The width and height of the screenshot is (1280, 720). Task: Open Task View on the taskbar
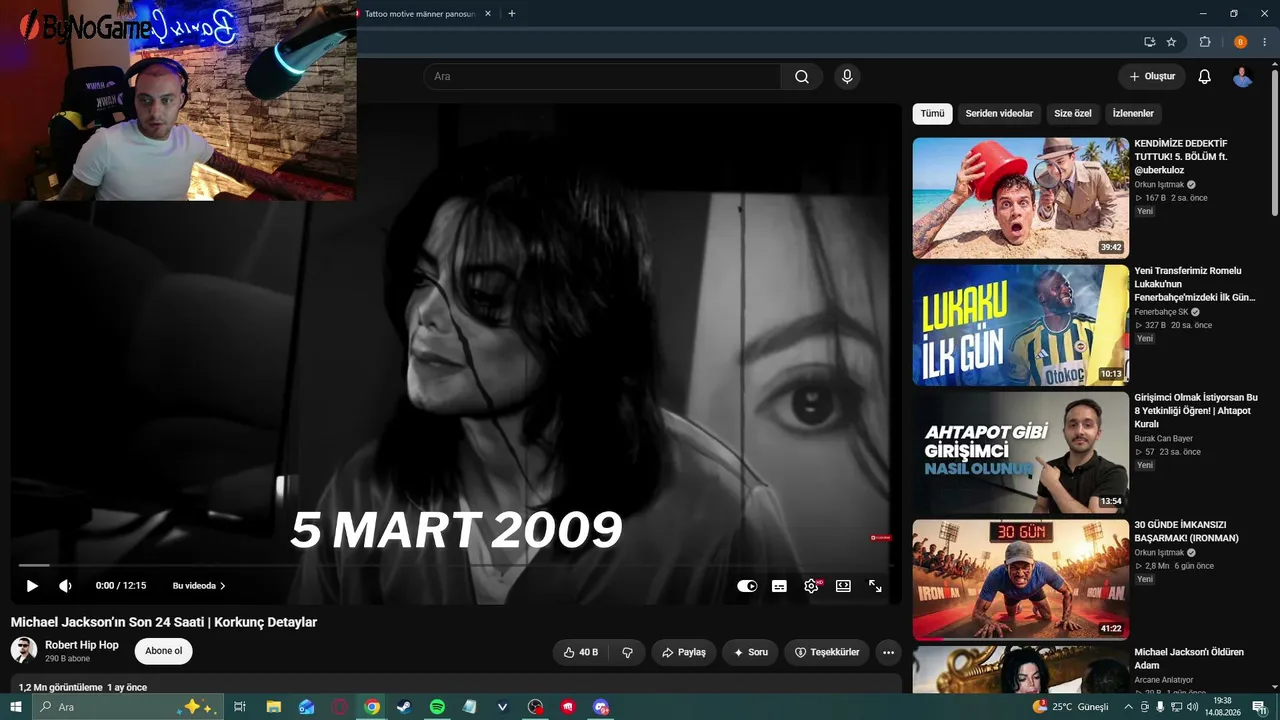(240, 707)
